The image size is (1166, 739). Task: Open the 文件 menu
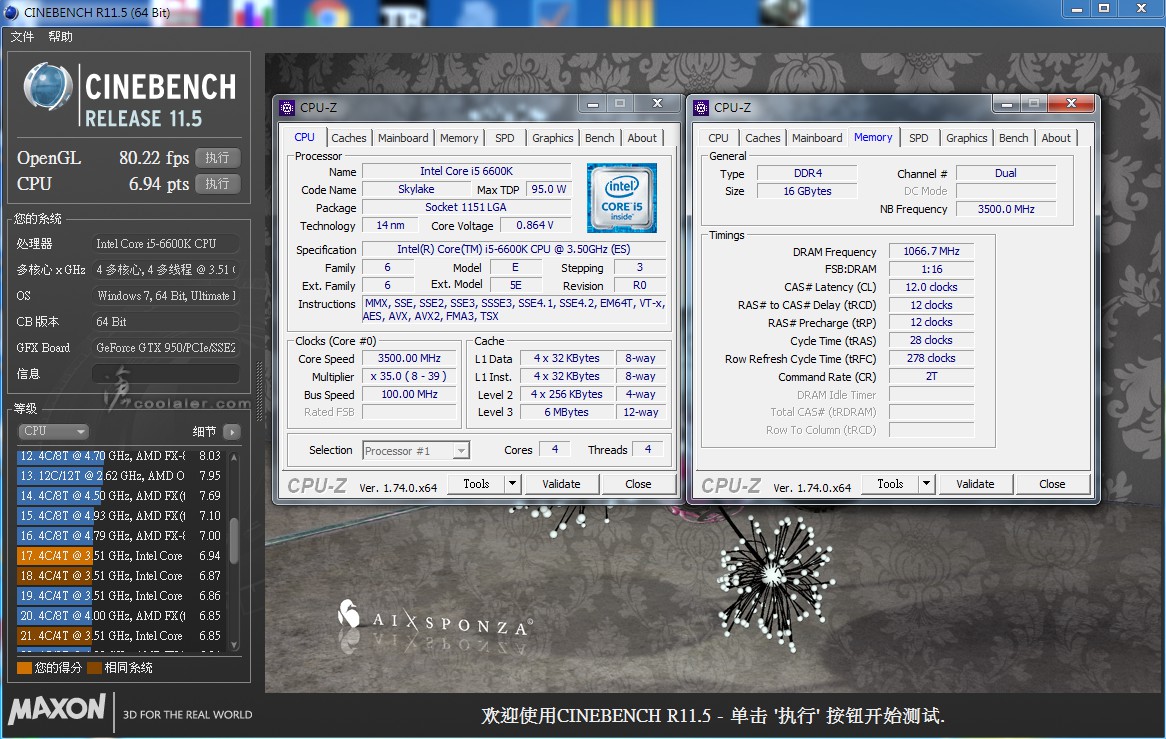pyautogui.click(x=22, y=36)
